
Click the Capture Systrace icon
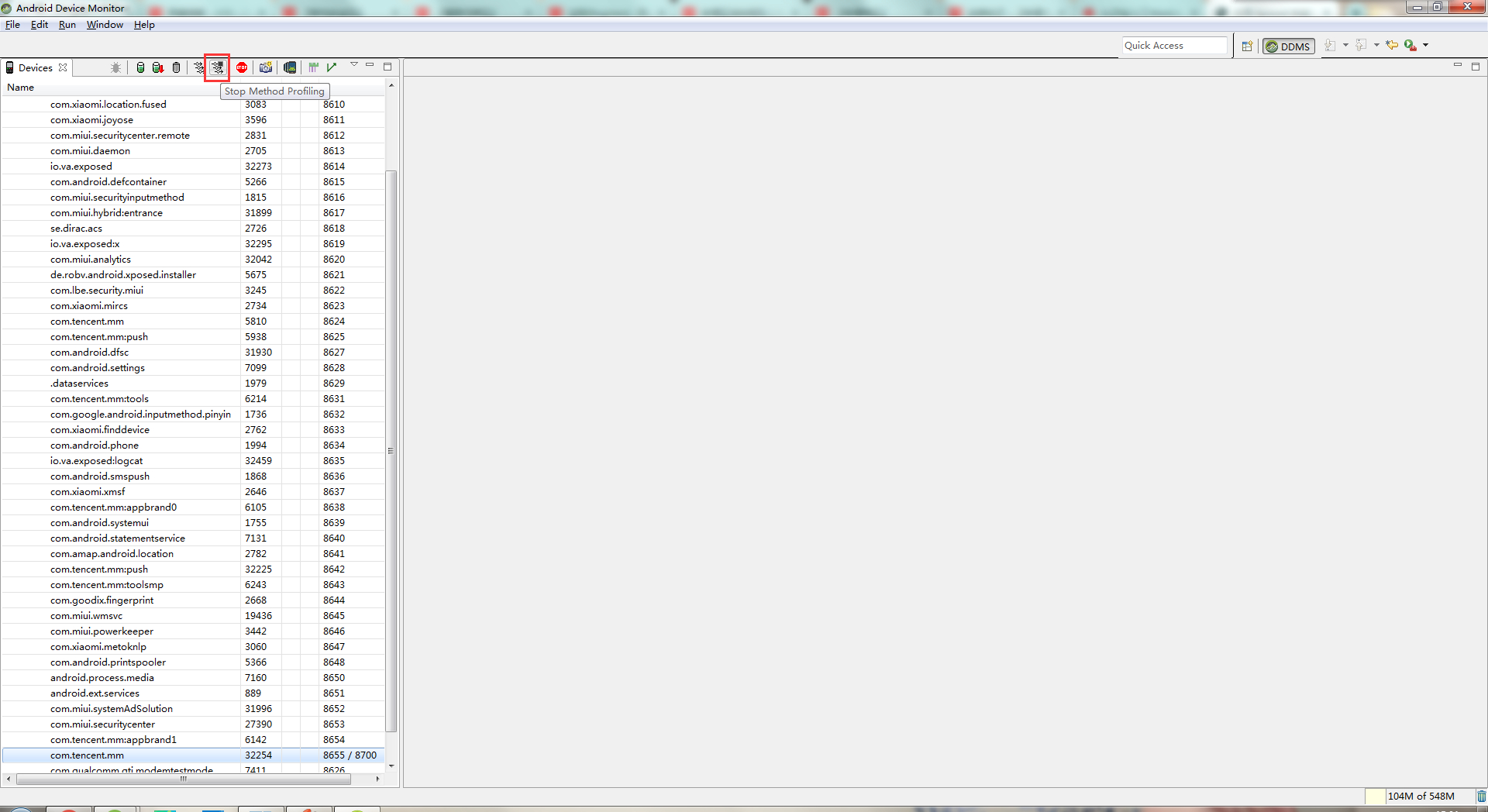(x=314, y=67)
